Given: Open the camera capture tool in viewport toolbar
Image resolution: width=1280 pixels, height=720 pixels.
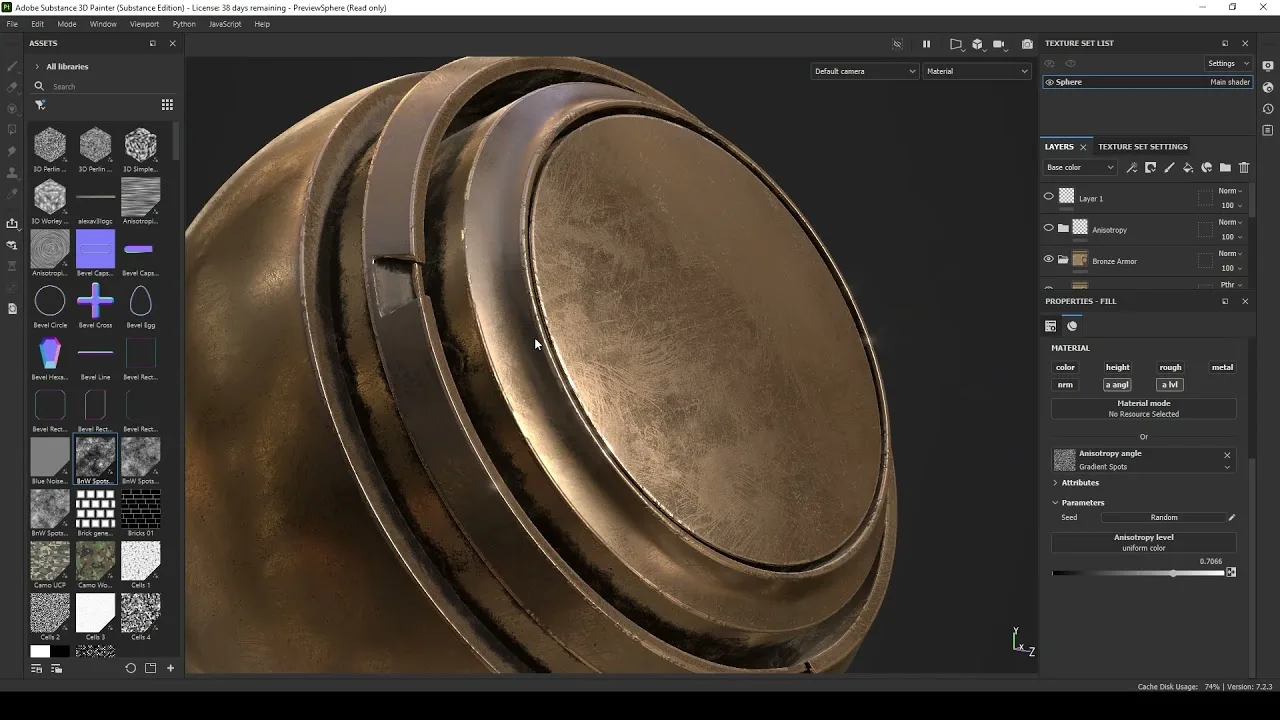Looking at the screenshot, I should pyautogui.click(x=1027, y=44).
